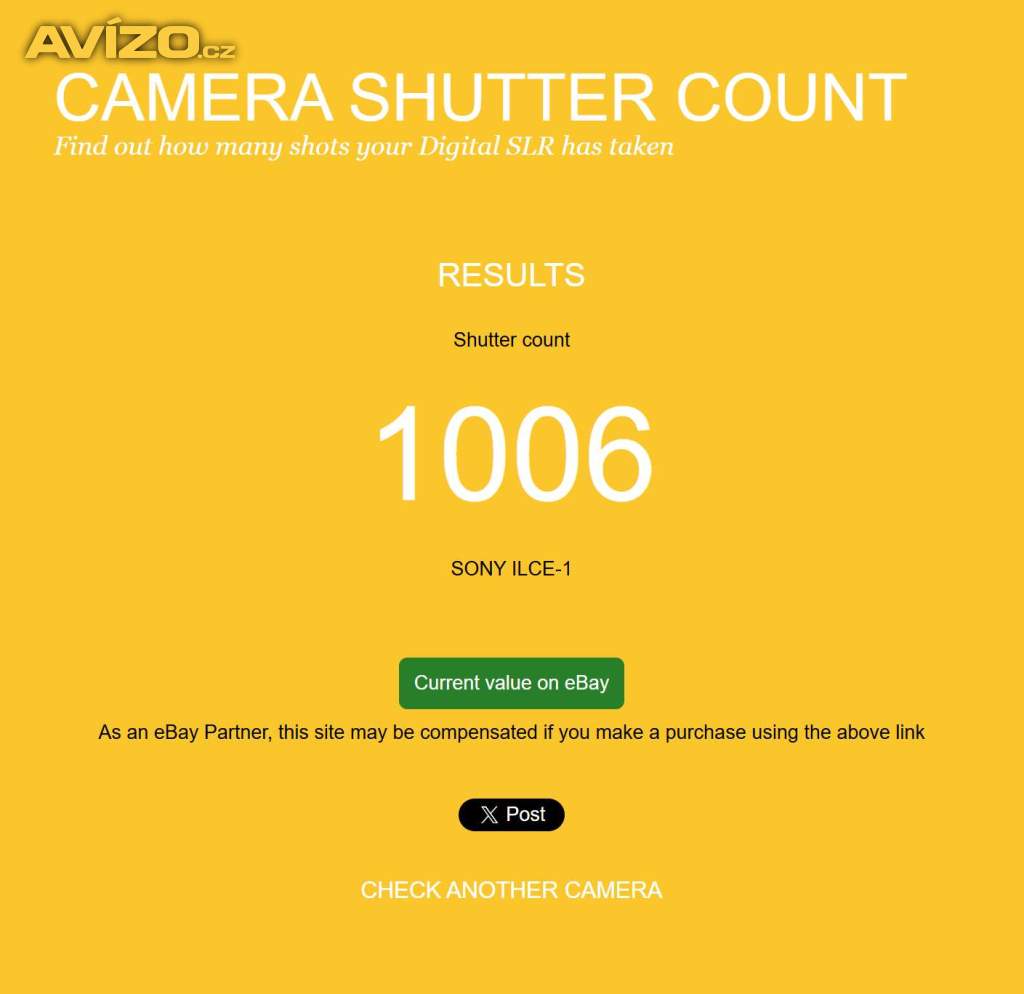Select the 1006 shutter count number
Image resolution: width=1024 pixels, height=994 pixels.
tap(514, 453)
